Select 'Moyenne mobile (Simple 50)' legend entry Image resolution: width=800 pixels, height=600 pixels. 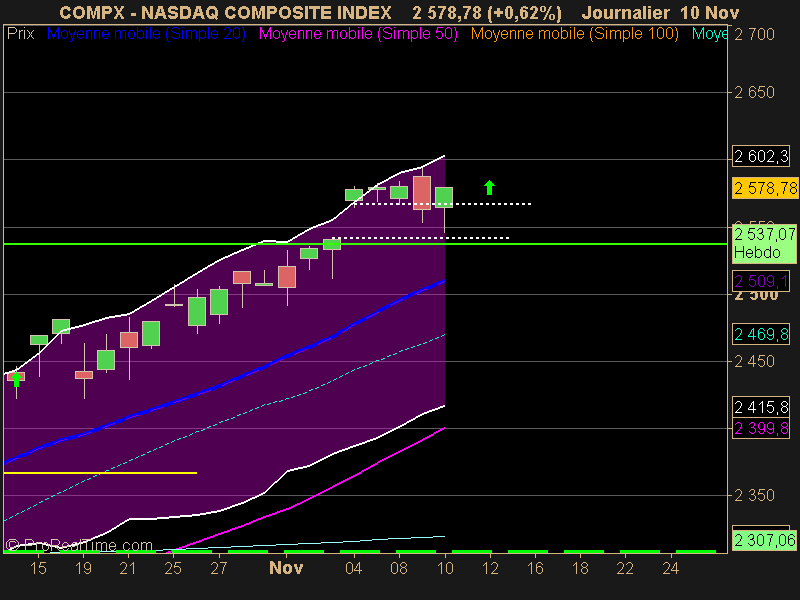point(358,34)
